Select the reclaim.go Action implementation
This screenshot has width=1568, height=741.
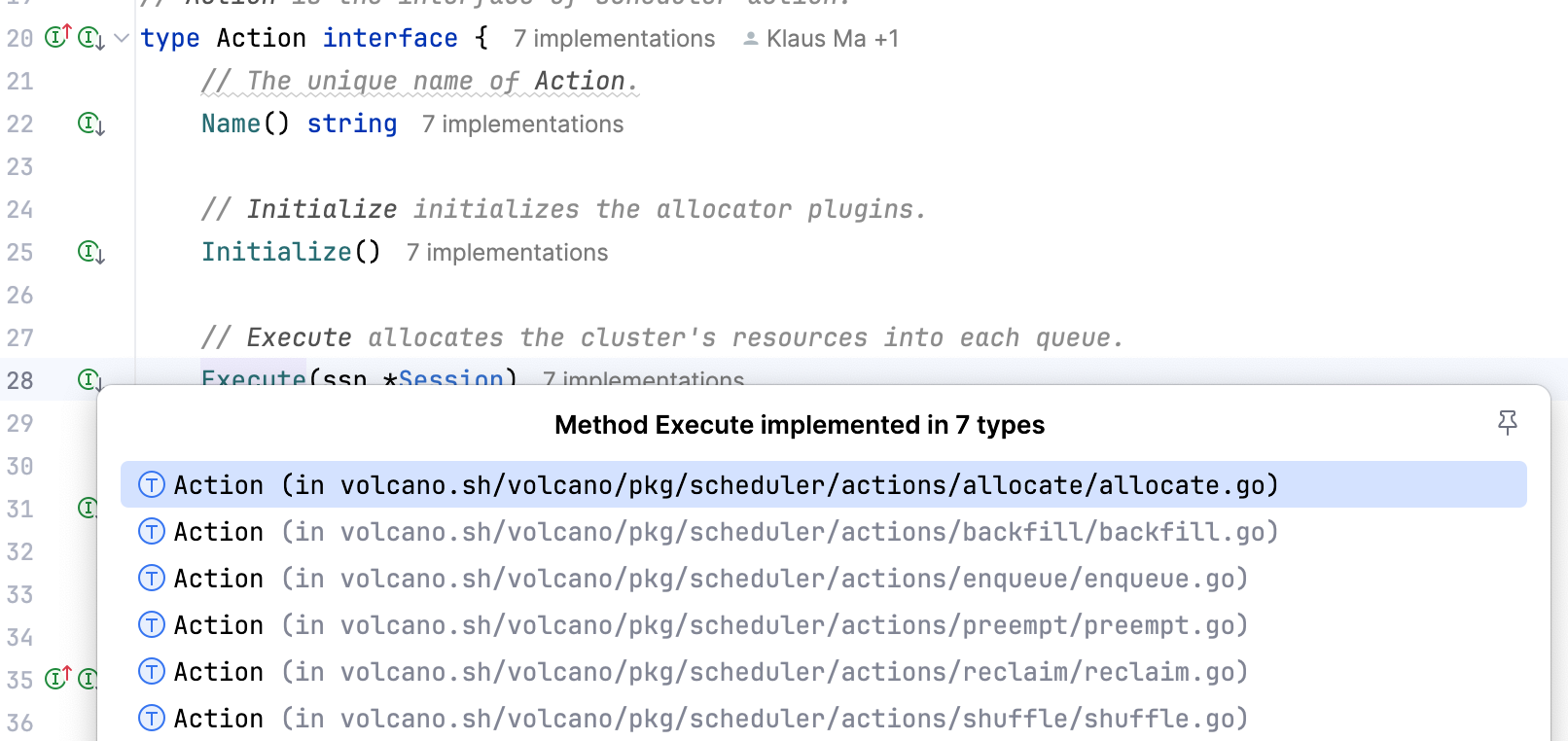[708, 671]
